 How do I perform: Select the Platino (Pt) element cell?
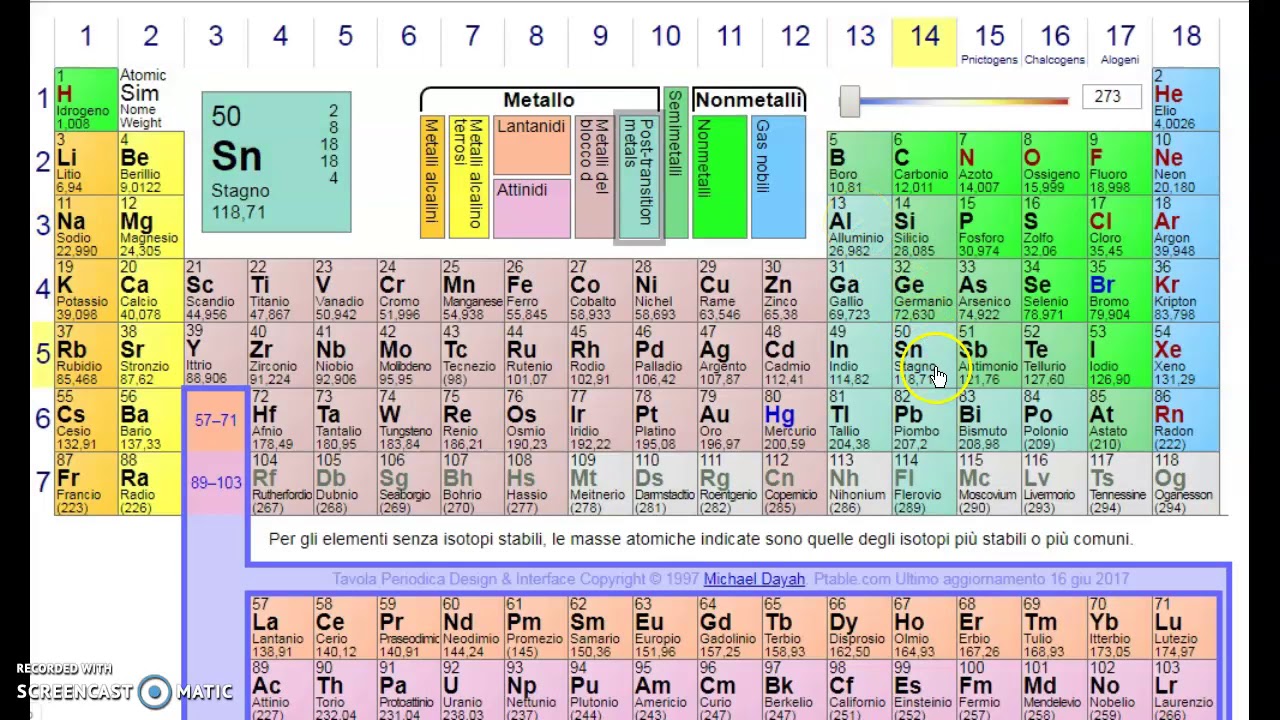pos(665,420)
